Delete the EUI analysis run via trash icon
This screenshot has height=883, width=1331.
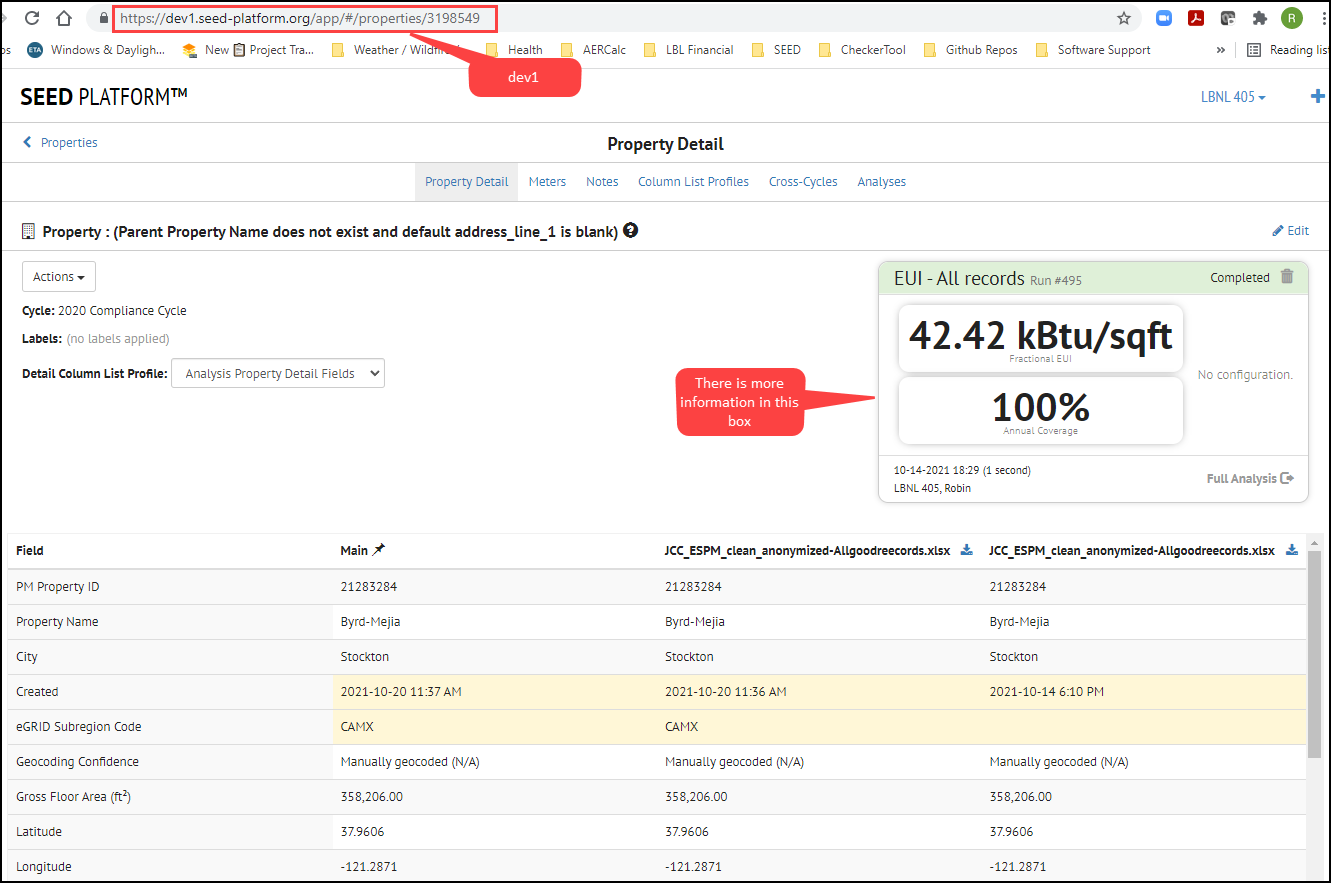pyautogui.click(x=1287, y=277)
